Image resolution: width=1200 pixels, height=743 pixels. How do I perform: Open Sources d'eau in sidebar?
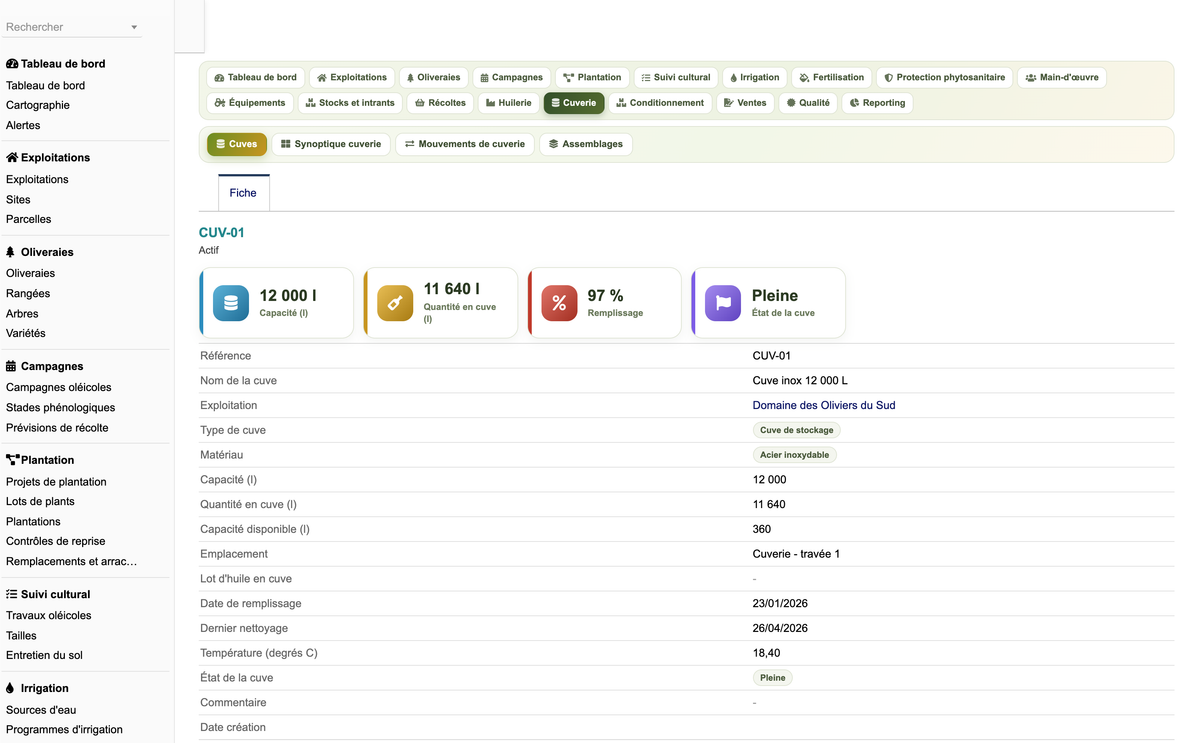click(x=41, y=709)
